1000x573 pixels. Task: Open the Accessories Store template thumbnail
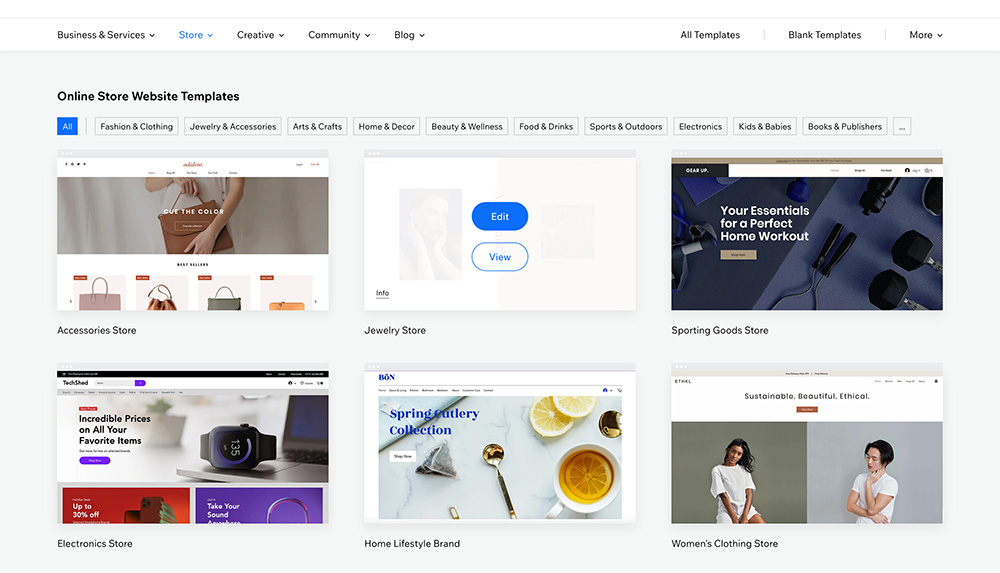click(x=192, y=232)
